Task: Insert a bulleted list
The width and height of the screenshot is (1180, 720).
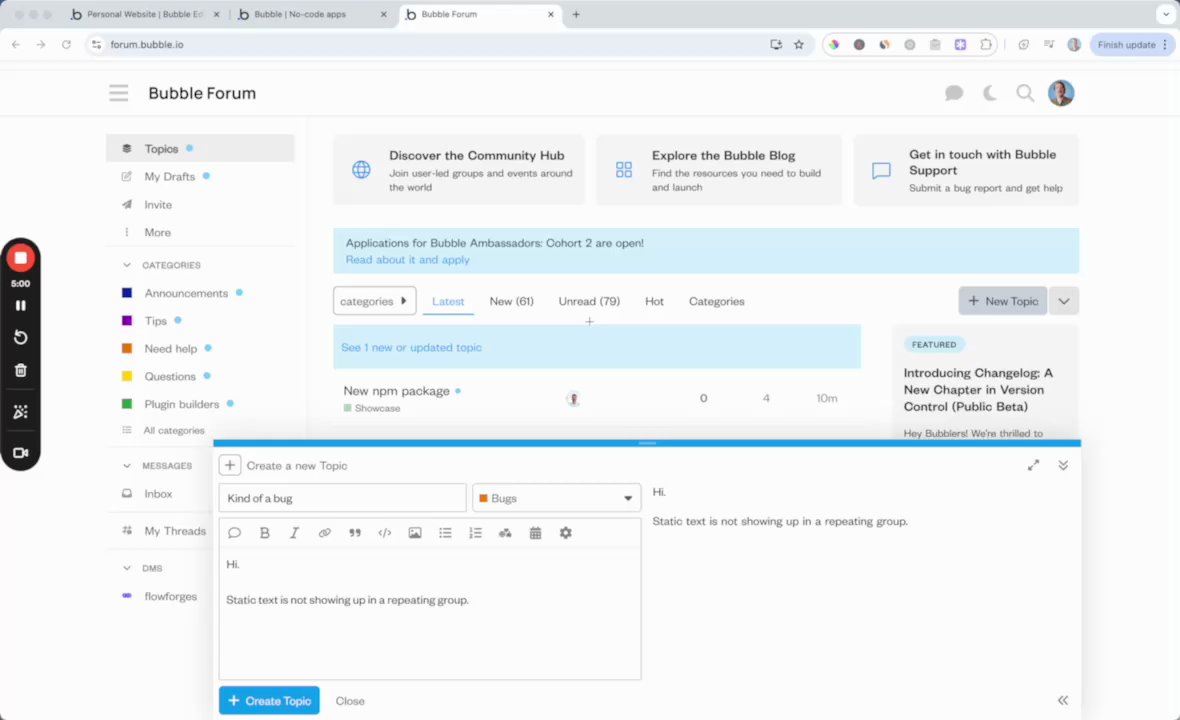Action: click(x=445, y=533)
